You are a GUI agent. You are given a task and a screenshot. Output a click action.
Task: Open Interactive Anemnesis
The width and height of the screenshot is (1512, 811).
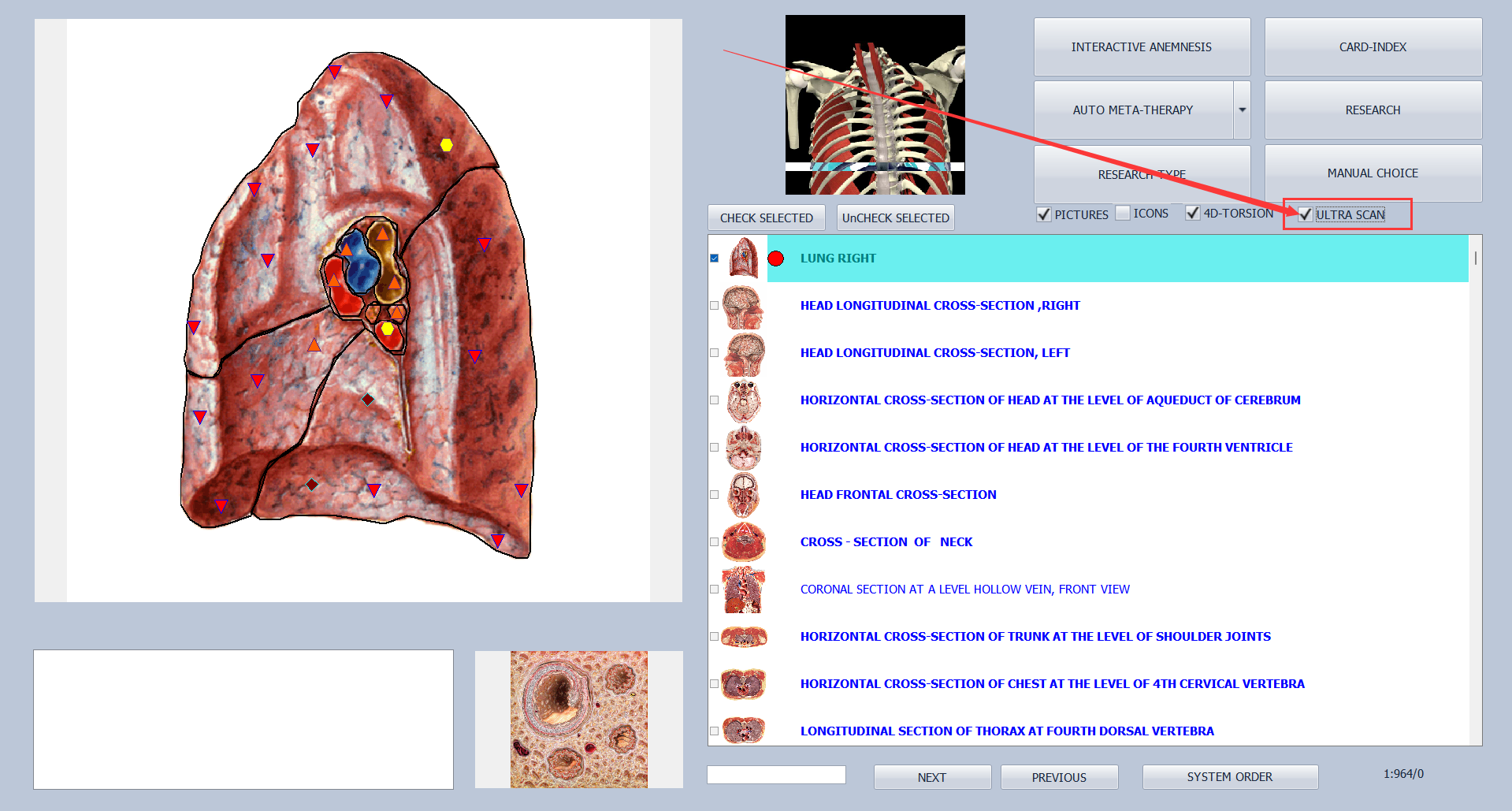coord(1141,47)
